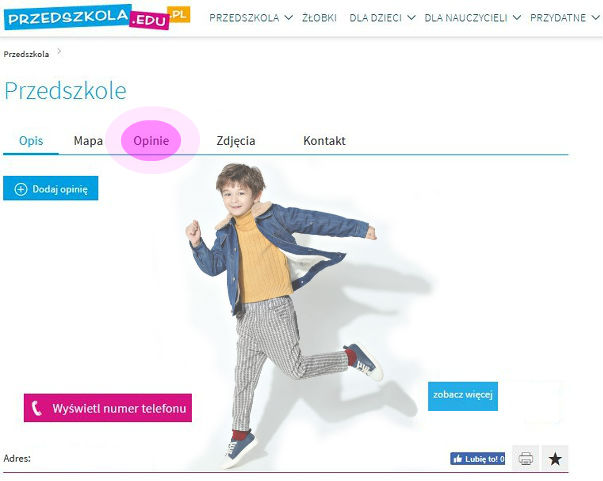Switch to the Mapa tab
Image resolution: width=603 pixels, height=481 pixels.
(x=88, y=141)
